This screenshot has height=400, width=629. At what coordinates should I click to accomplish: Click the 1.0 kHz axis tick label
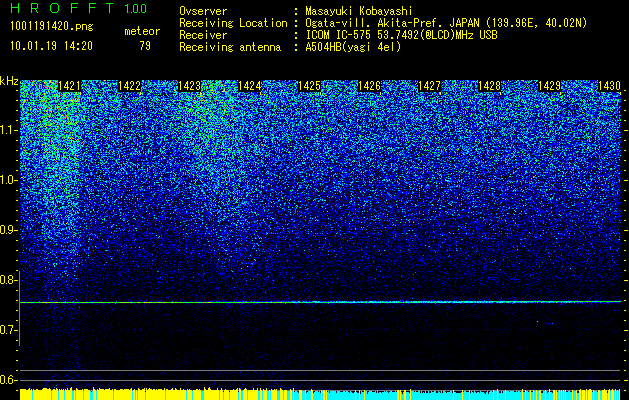[9, 180]
